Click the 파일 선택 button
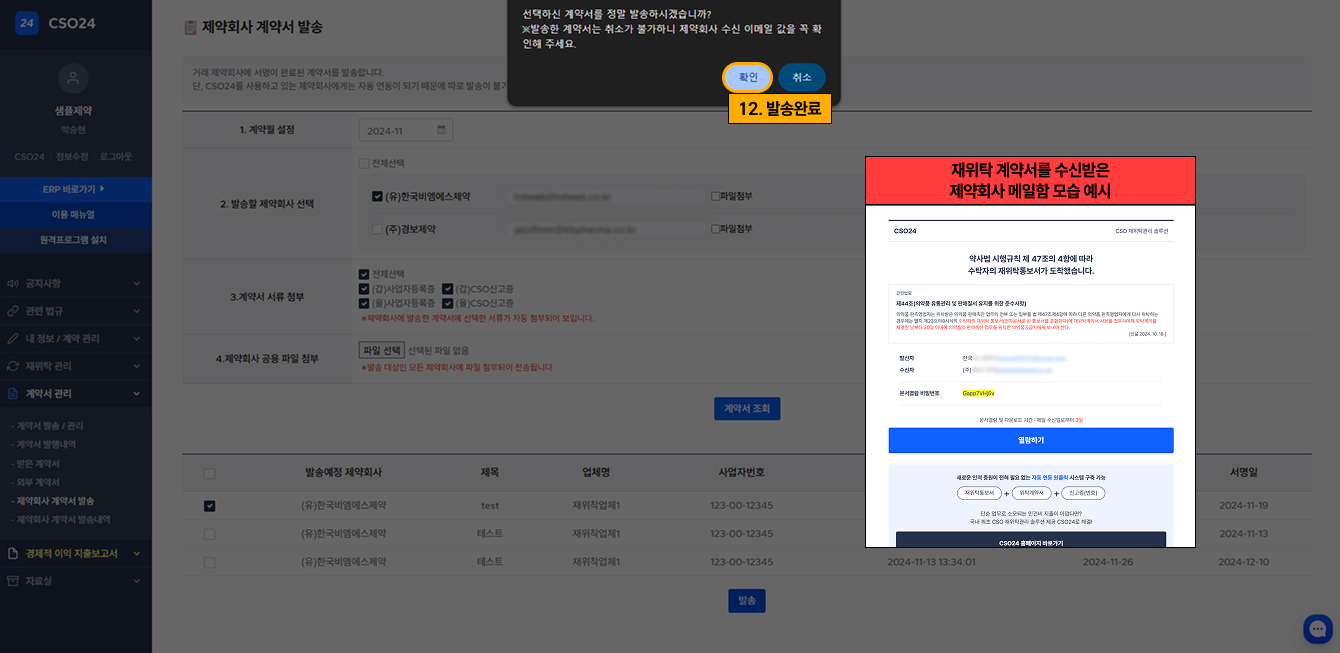Image resolution: width=1340 pixels, height=653 pixels. tap(381, 350)
